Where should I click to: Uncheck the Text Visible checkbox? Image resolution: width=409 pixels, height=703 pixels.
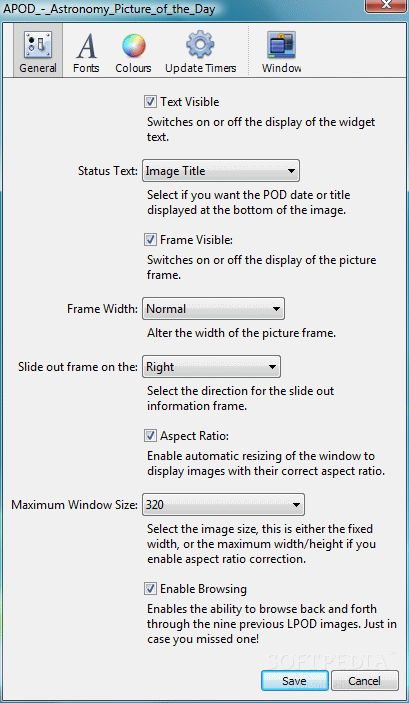point(150,102)
